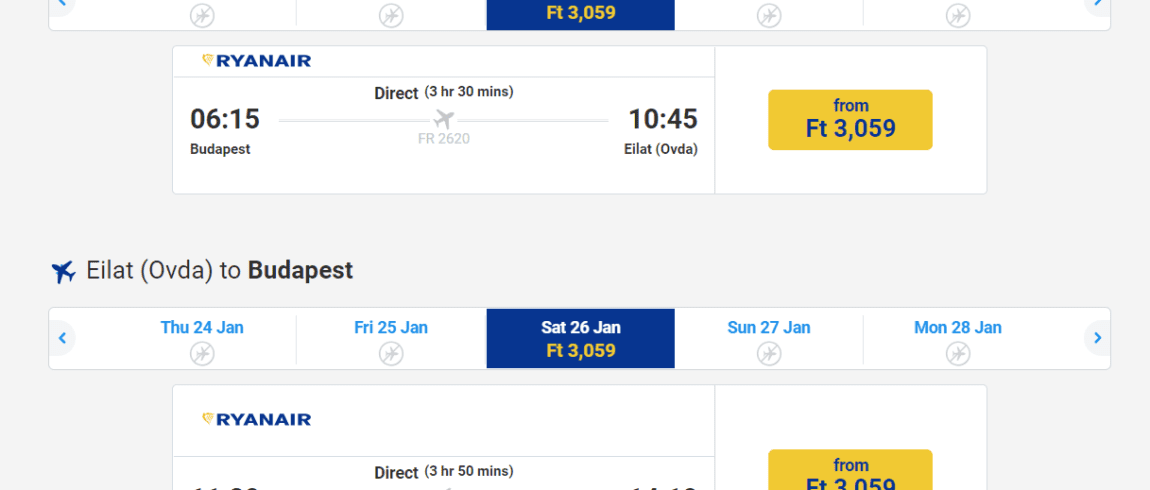Click the no-flight icon under Thu 24 Jan
The width and height of the screenshot is (1150, 490).
[x=202, y=354]
